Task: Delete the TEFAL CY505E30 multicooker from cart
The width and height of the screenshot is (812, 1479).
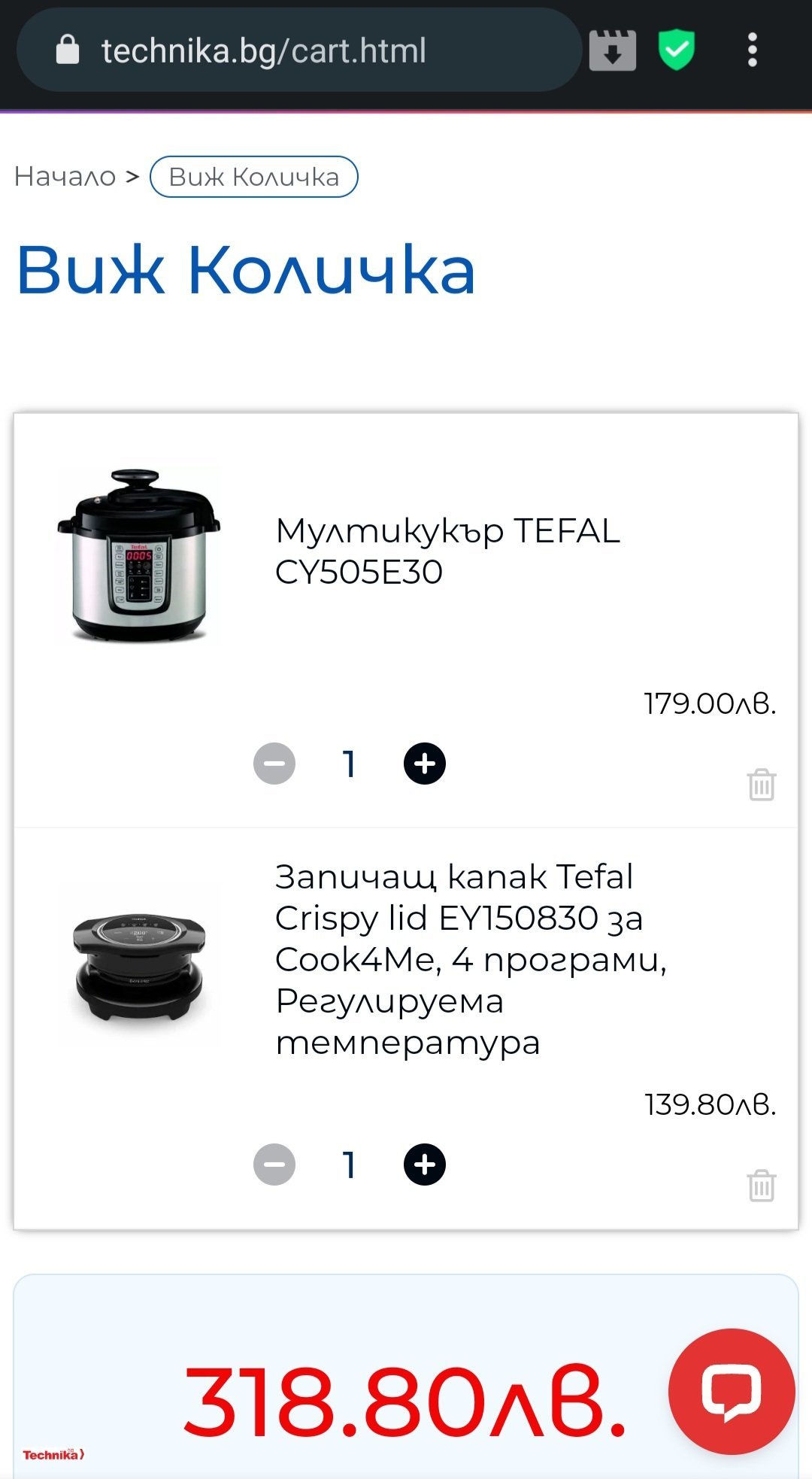Action: point(761,785)
